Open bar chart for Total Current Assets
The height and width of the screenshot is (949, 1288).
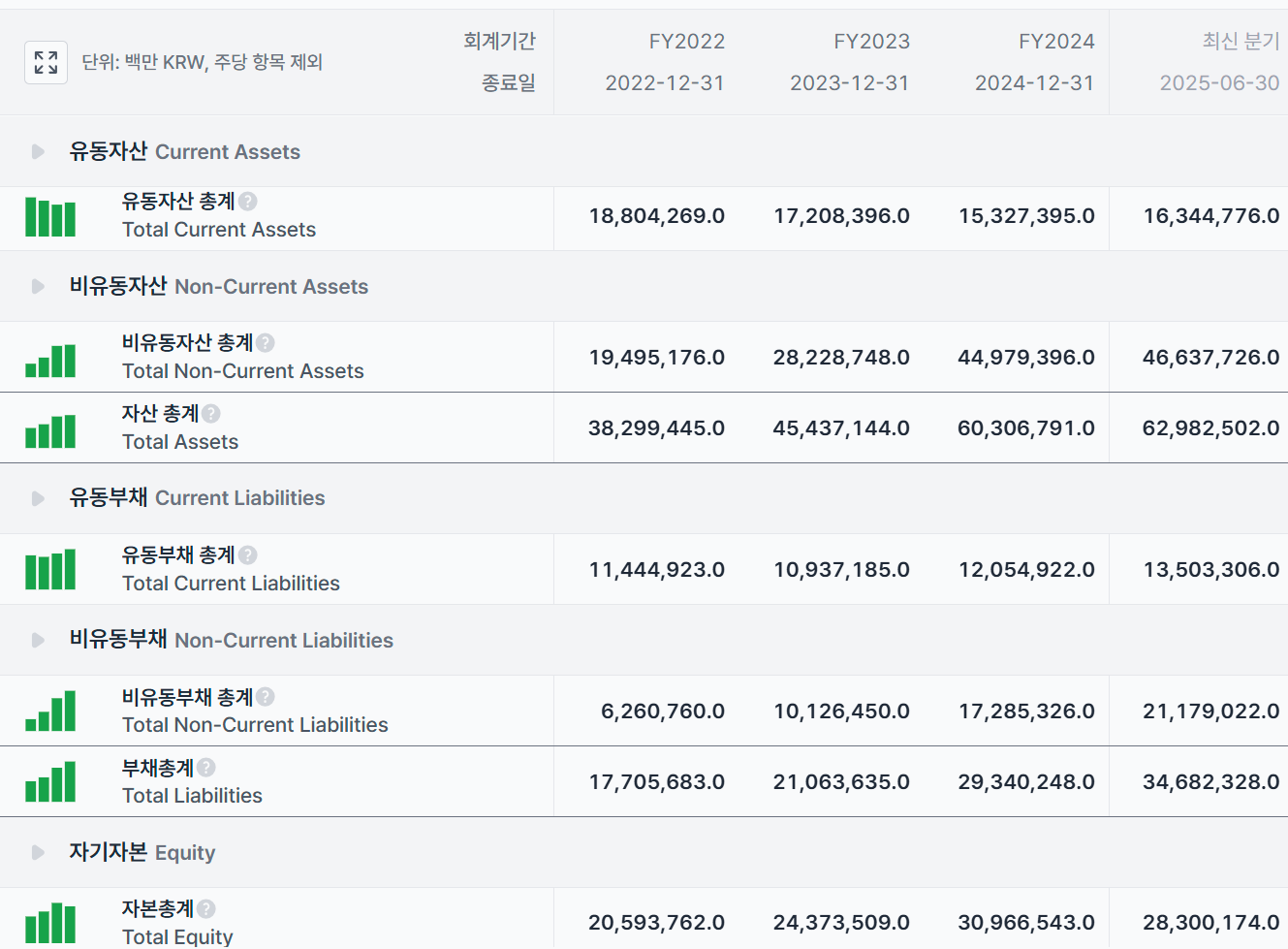click(50, 217)
